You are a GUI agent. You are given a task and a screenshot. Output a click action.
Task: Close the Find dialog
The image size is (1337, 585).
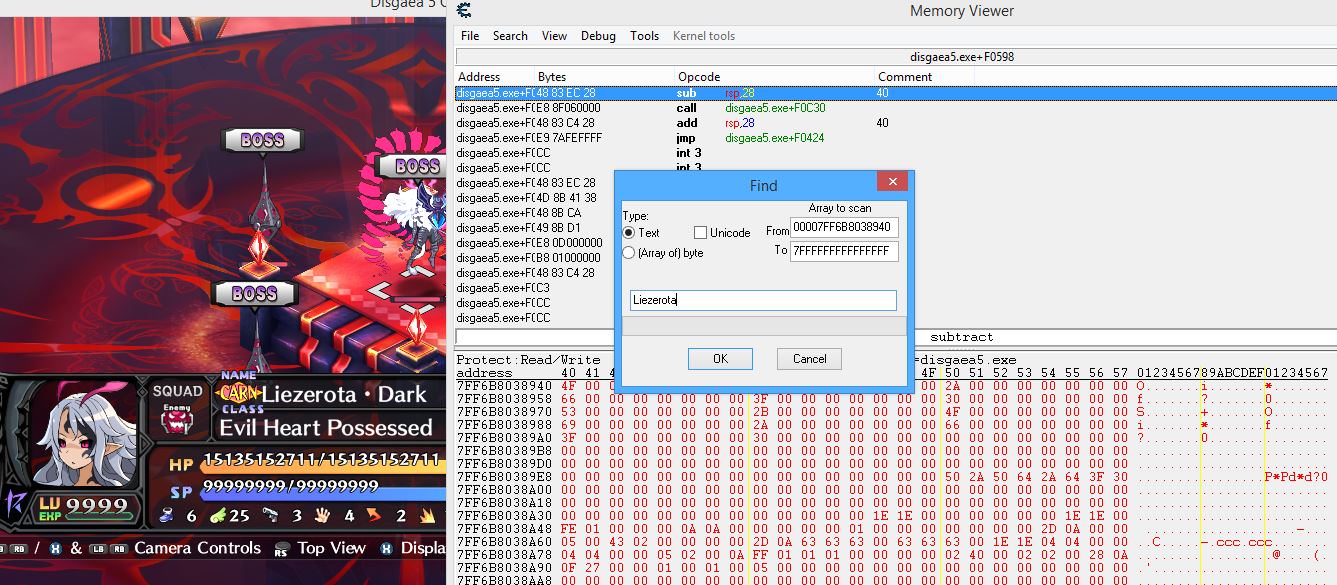point(891,181)
